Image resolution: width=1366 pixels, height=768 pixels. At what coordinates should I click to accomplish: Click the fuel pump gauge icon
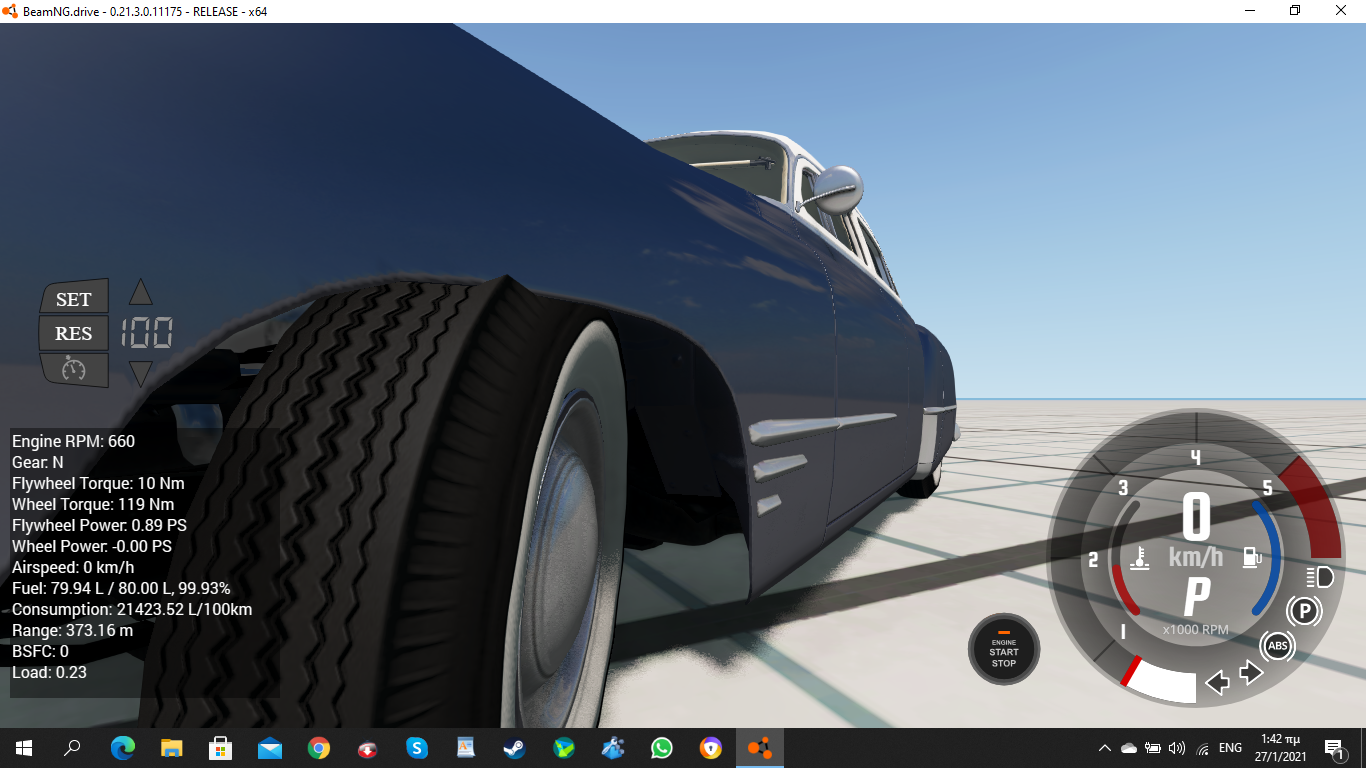tap(1251, 557)
